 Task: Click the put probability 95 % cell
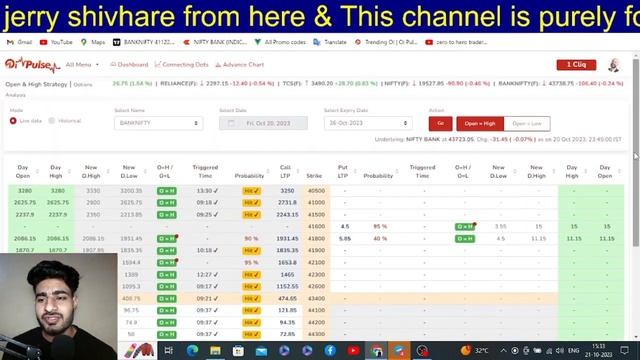pos(380,227)
